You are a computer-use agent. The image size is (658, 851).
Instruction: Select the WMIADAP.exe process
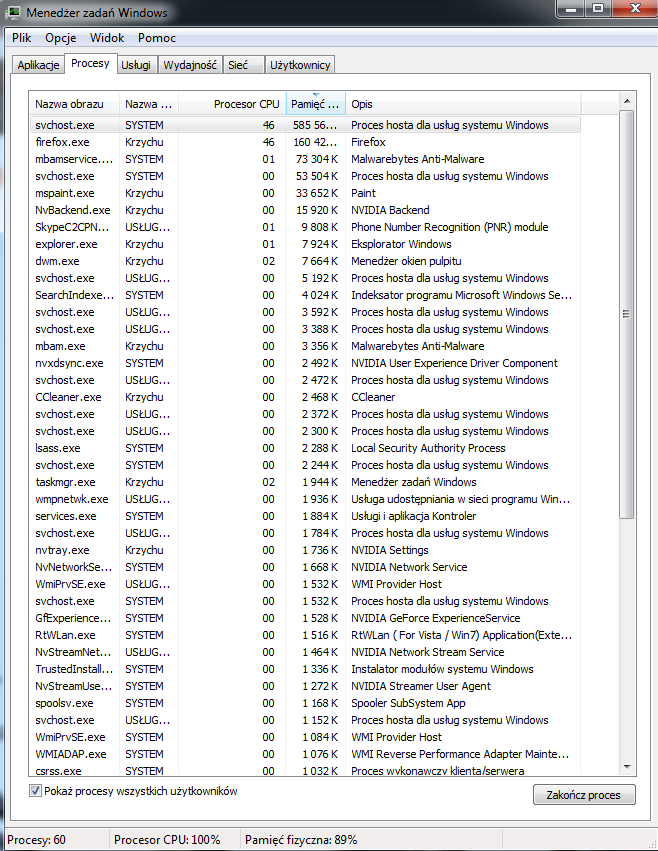click(x=305, y=754)
